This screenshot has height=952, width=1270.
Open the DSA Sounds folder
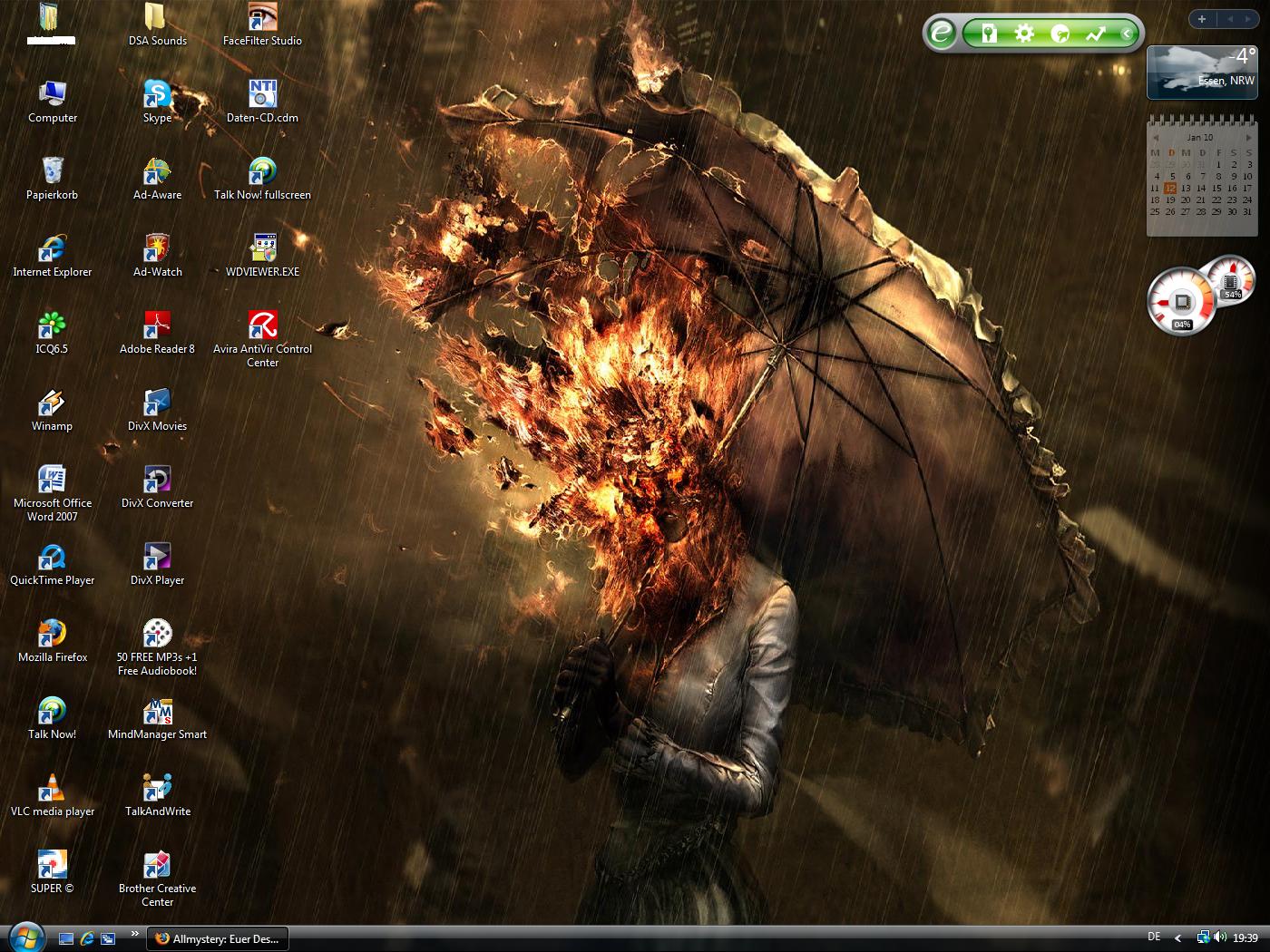(157, 24)
